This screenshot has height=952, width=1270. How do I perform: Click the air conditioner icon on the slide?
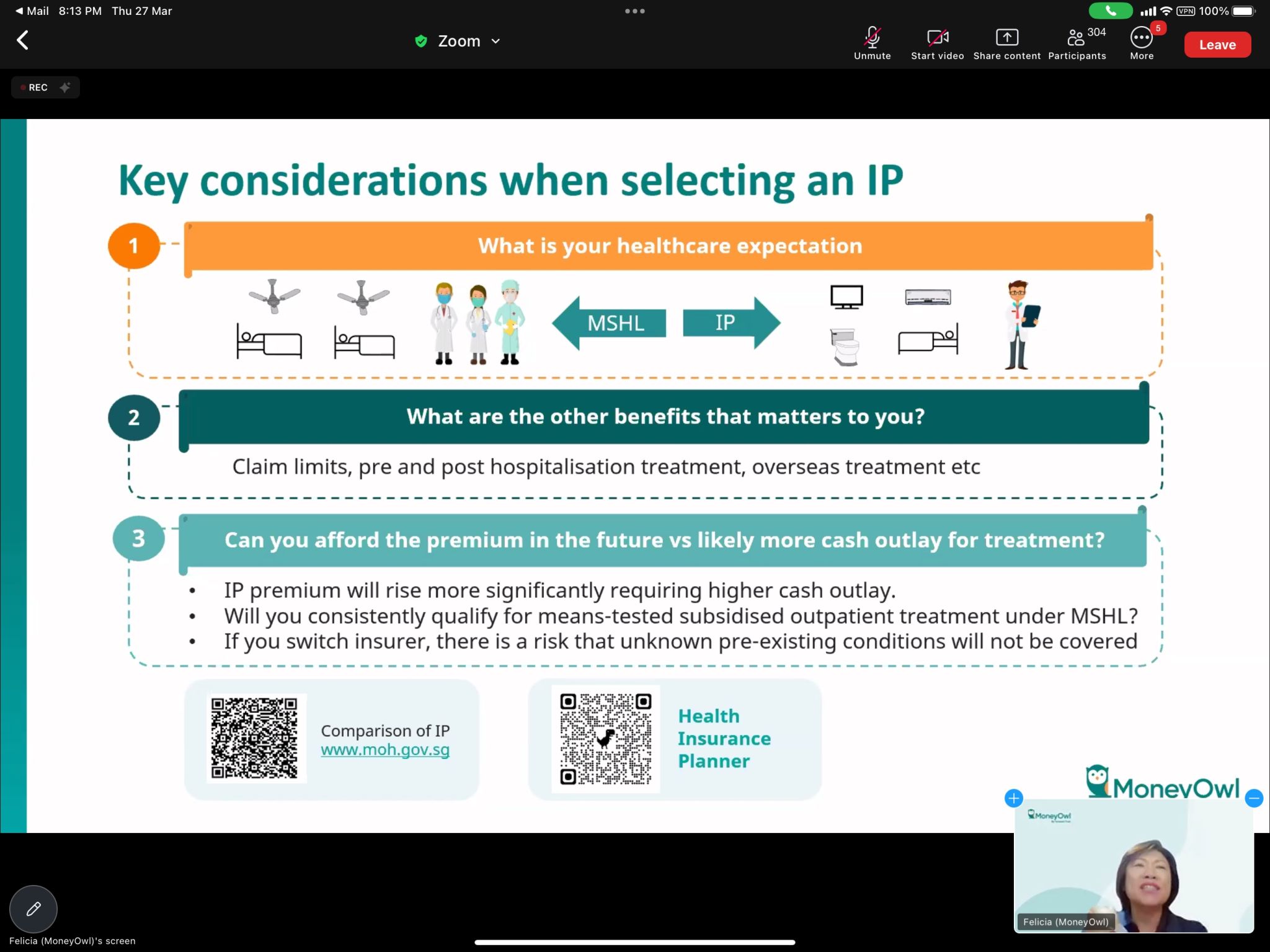tap(928, 297)
